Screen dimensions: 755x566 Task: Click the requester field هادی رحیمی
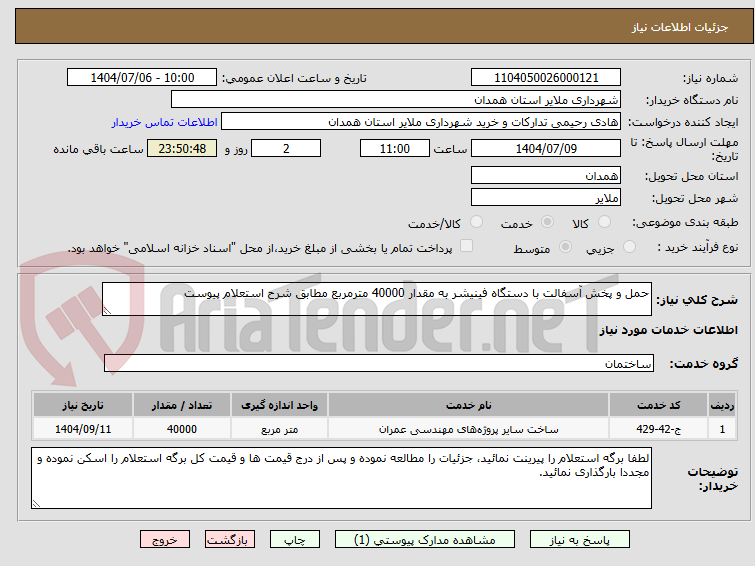[x=421, y=122]
